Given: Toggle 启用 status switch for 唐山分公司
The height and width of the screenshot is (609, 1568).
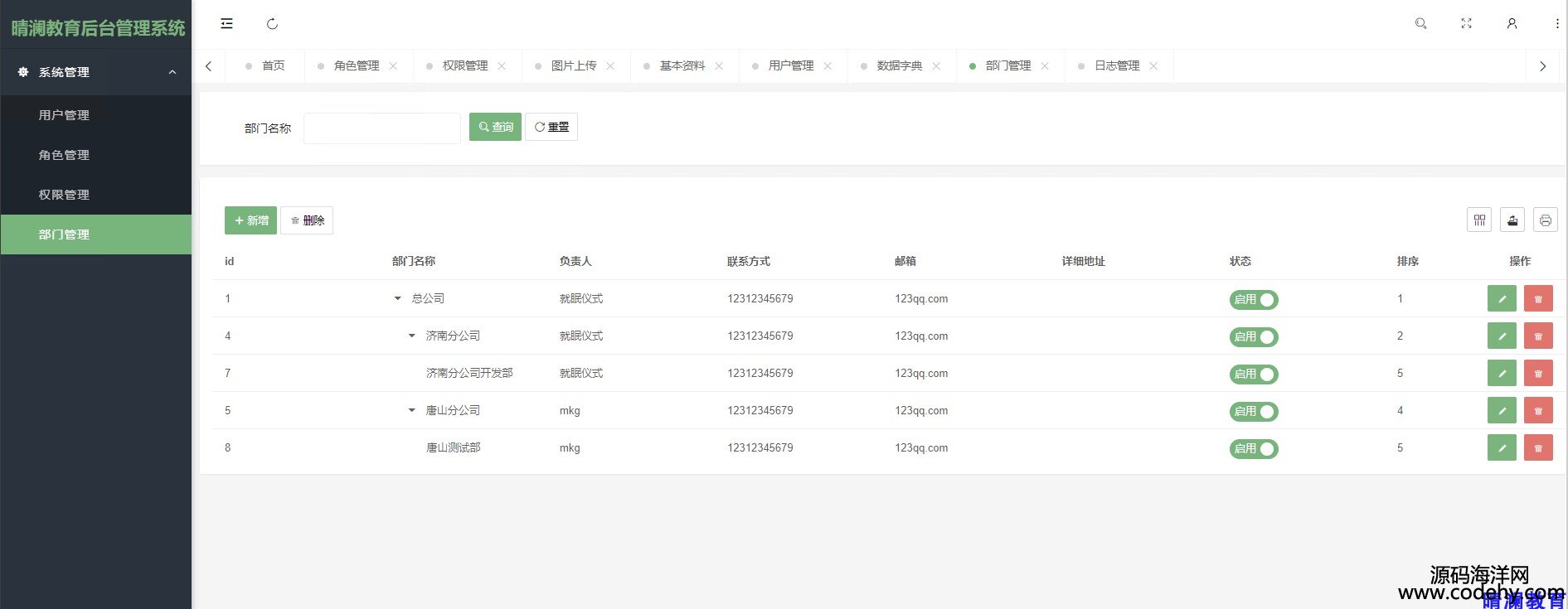Looking at the screenshot, I should (1253, 411).
